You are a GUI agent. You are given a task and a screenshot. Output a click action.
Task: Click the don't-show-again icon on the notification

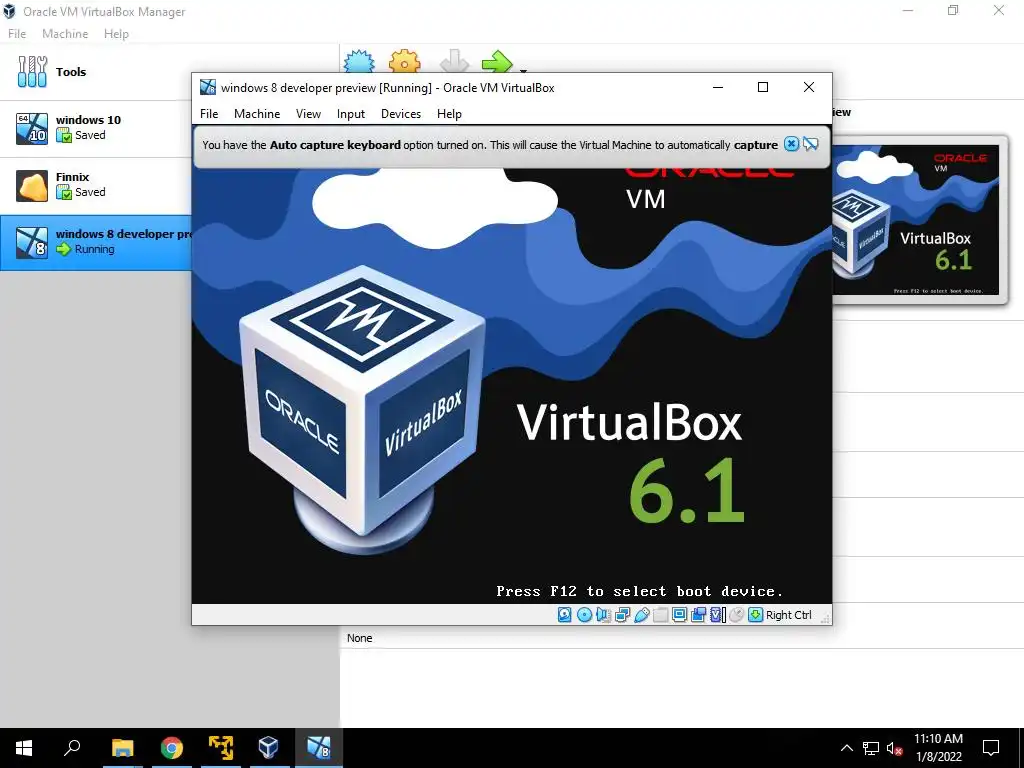810,144
